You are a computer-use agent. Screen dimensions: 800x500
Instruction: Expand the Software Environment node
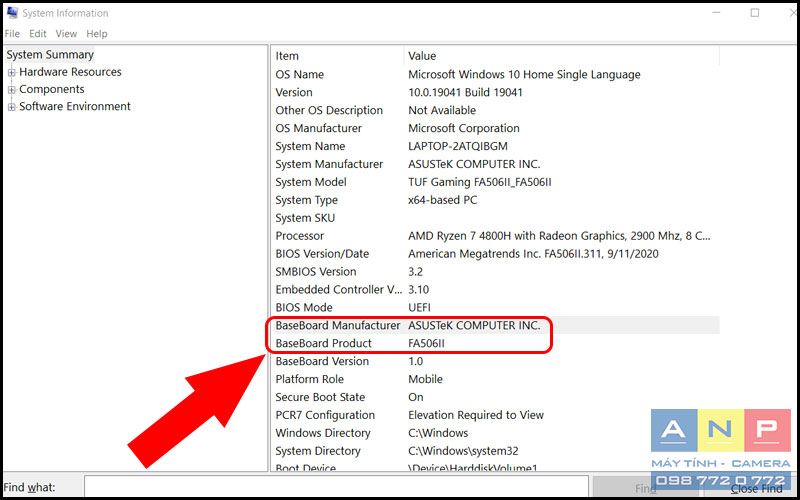pos(12,107)
